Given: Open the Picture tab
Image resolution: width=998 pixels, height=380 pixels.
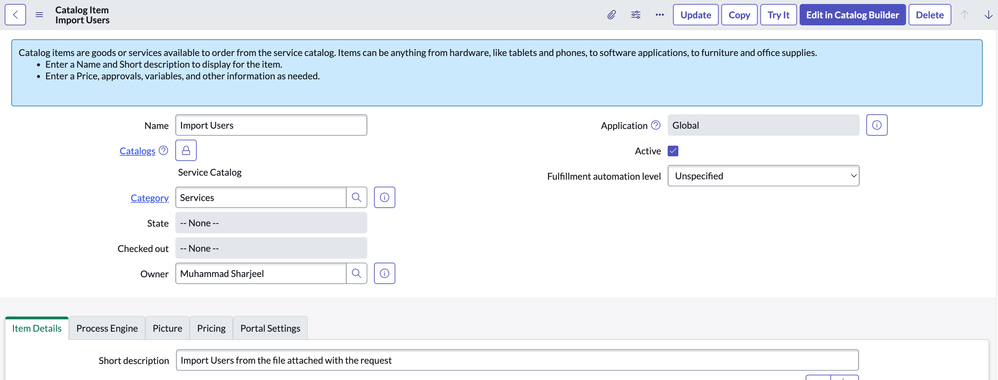Looking at the screenshot, I should 167,328.
